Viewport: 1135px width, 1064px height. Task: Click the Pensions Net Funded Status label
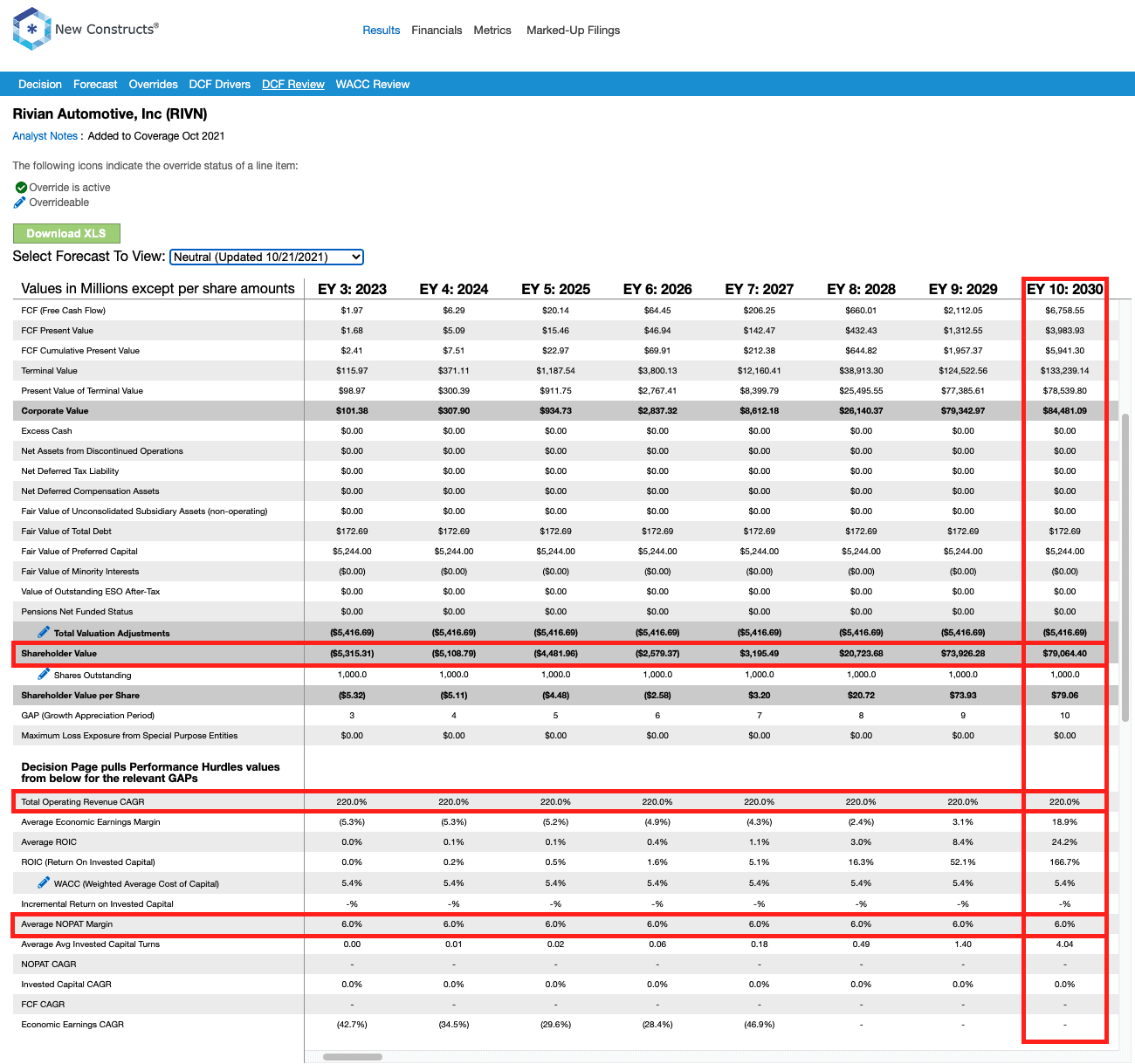click(x=77, y=612)
